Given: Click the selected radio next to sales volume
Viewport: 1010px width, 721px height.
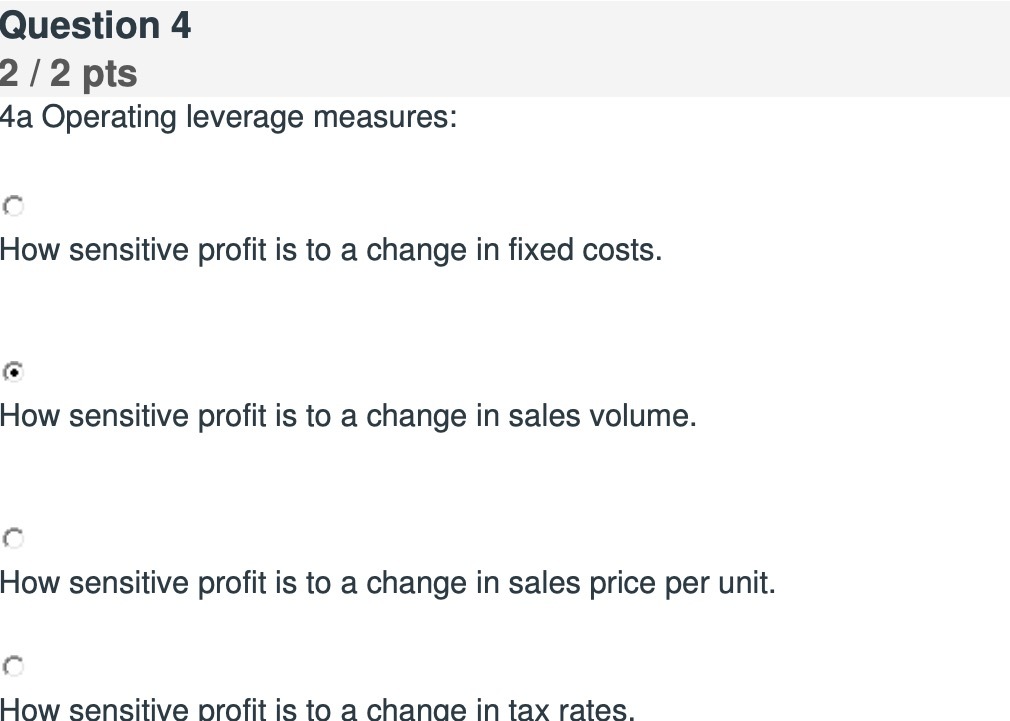Looking at the screenshot, I should coord(13,373).
